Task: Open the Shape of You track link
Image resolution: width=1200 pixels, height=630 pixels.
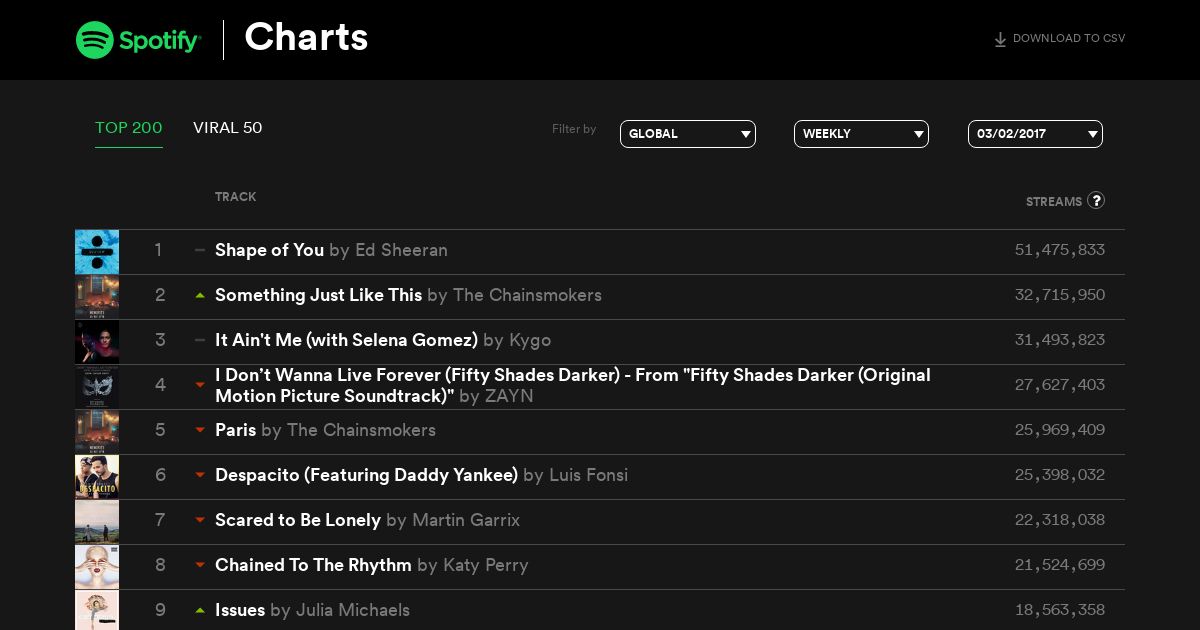Action: coord(269,250)
